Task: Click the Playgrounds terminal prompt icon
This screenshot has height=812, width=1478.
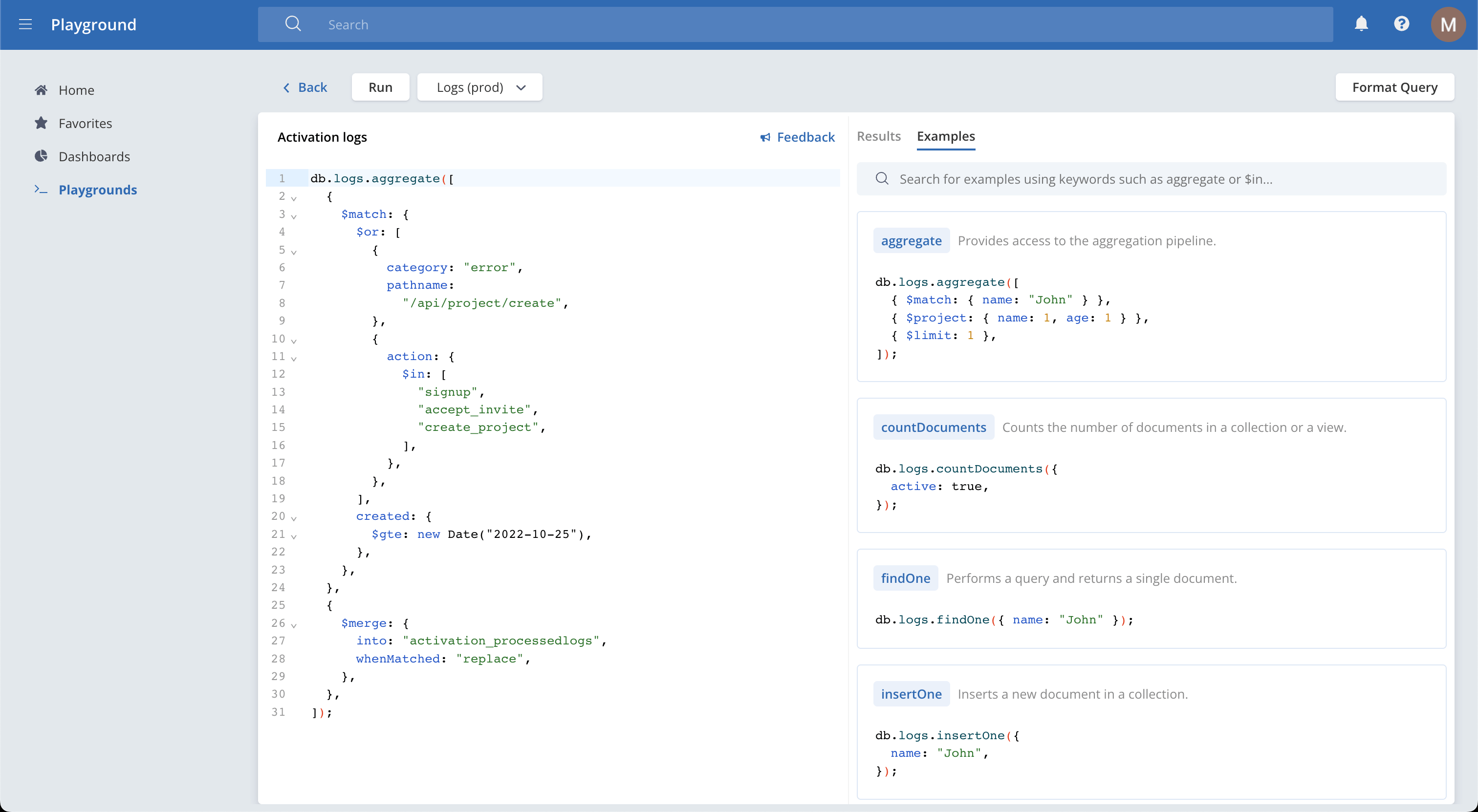Action: (41, 190)
